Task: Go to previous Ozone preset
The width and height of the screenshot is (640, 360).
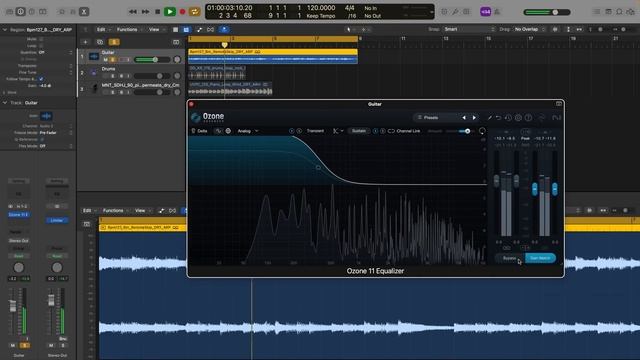Action: pos(464,118)
